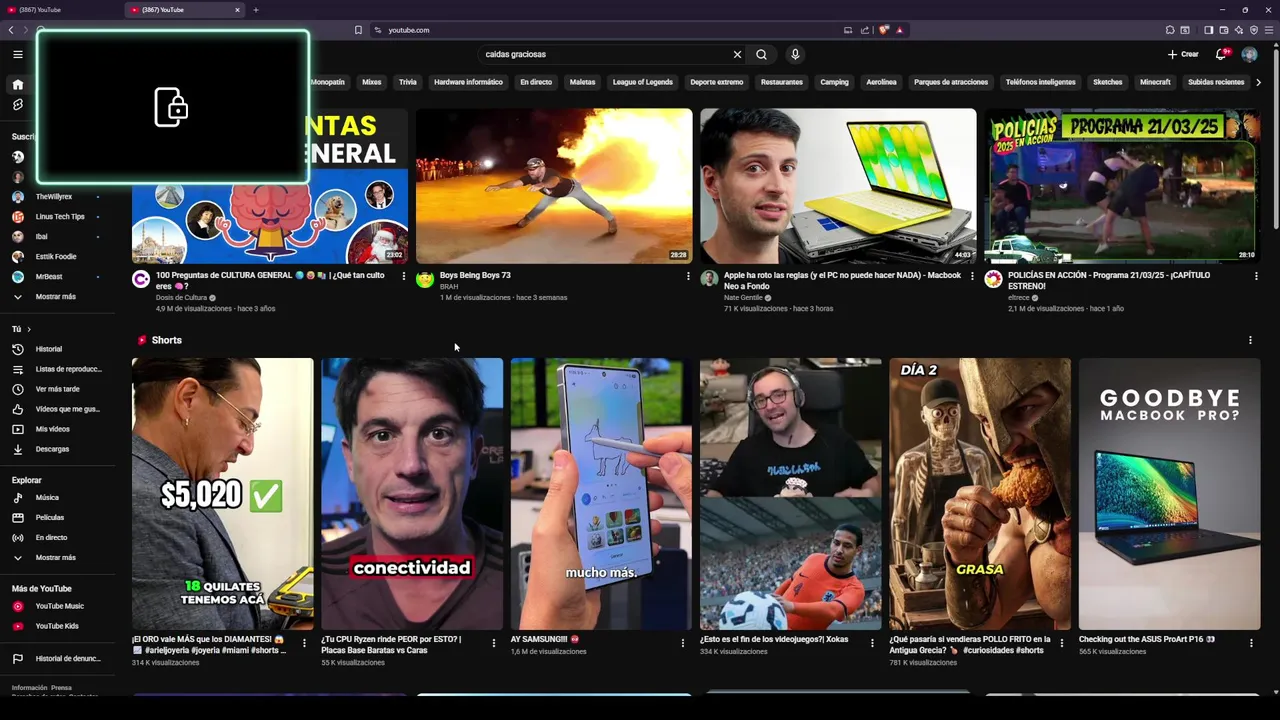Open the Goodbye MacBook Pro short
Image resolution: width=1280 pixels, height=720 pixels.
click(1169, 494)
